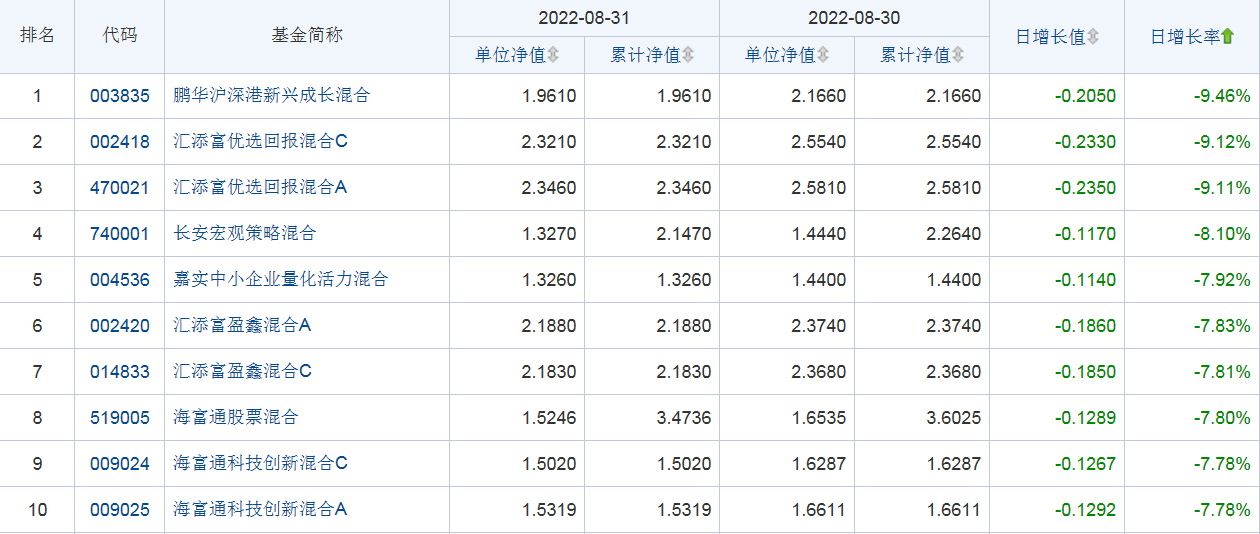Select the -0.2330 daily growth value
1260x534 pixels.
[1085, 142]
